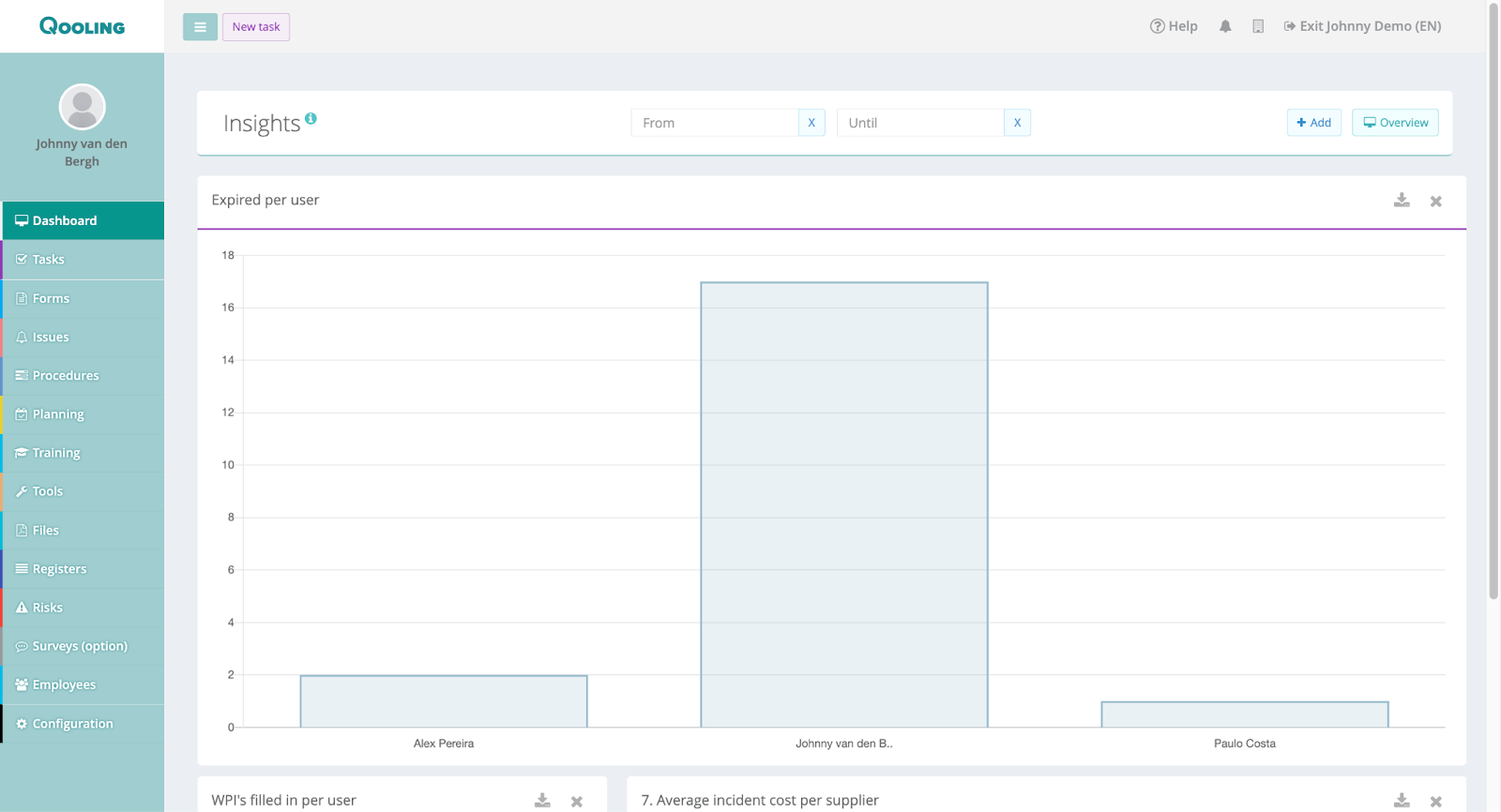1501x812 pixels.
Task: Download Average incident cost per supplier chart
Action: [1402, 801]
